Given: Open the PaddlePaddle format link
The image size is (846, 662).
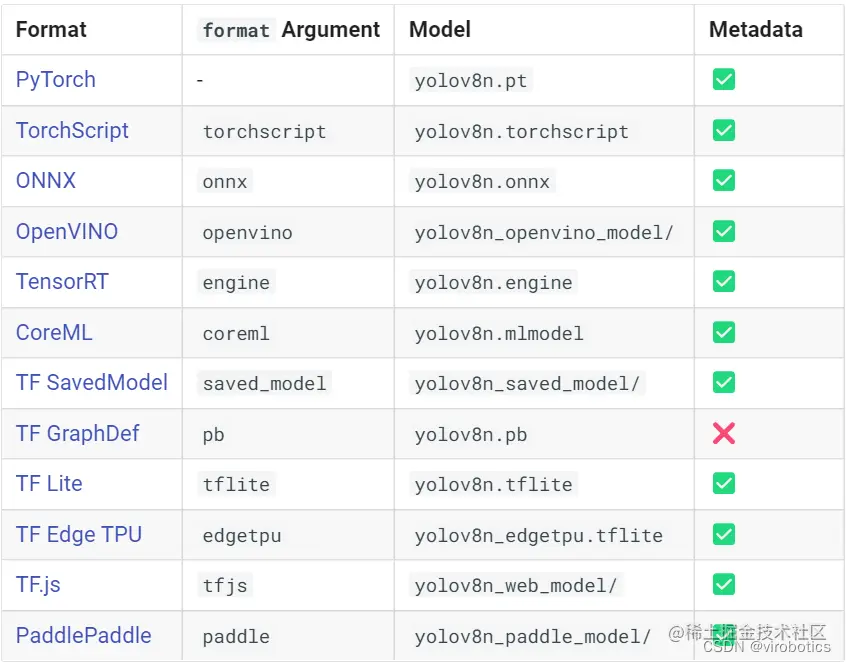Looking at the screenshot, I should pyautogui.click(x=84, y=636).
